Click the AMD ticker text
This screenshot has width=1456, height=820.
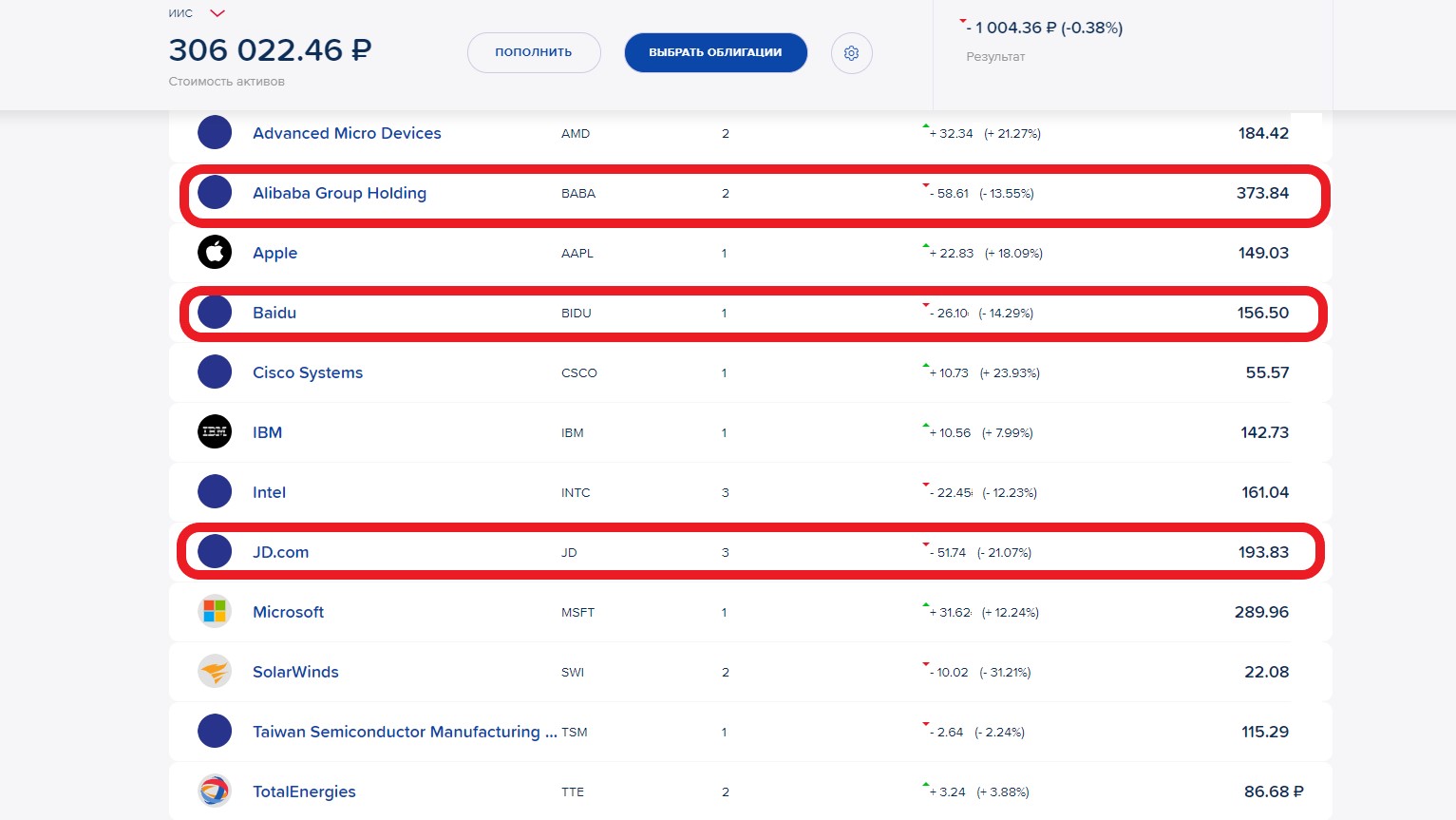[576, 134]
